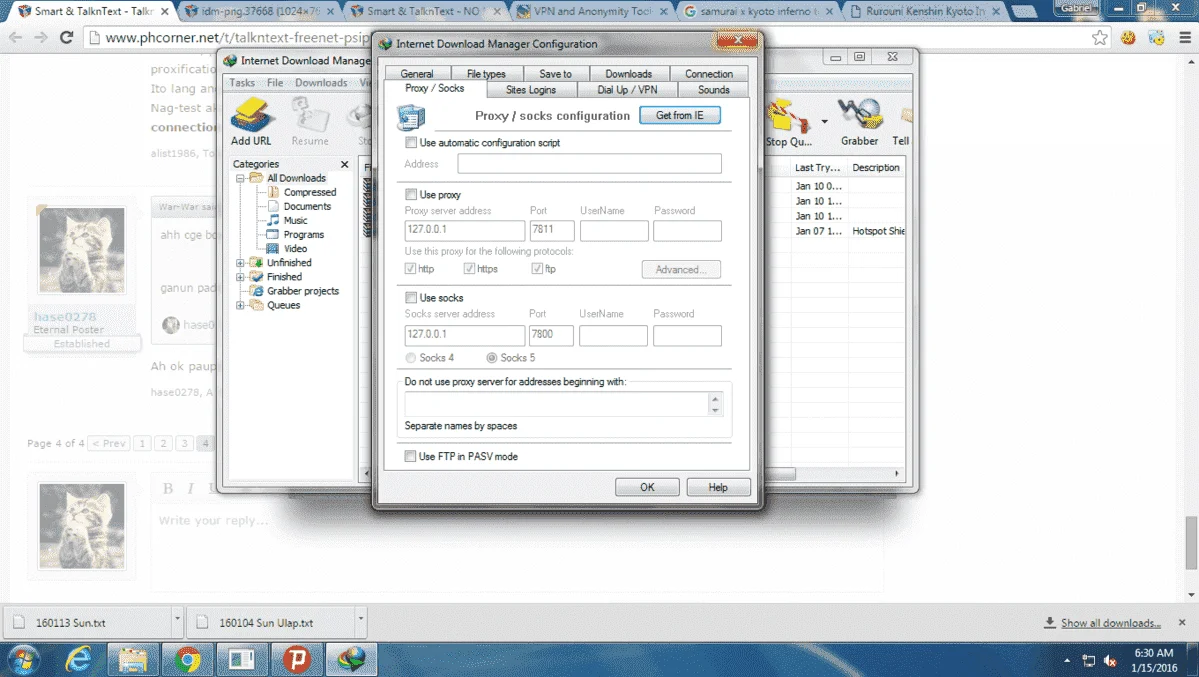This screenshot has width=1199, height=677.
Task: Toggle ftp protocol checkbox
Action: [x=537, y=269]
